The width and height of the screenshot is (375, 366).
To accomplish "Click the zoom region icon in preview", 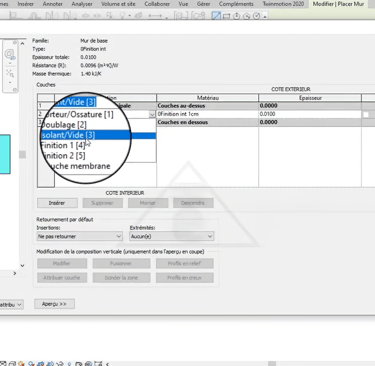I will 10,73.
